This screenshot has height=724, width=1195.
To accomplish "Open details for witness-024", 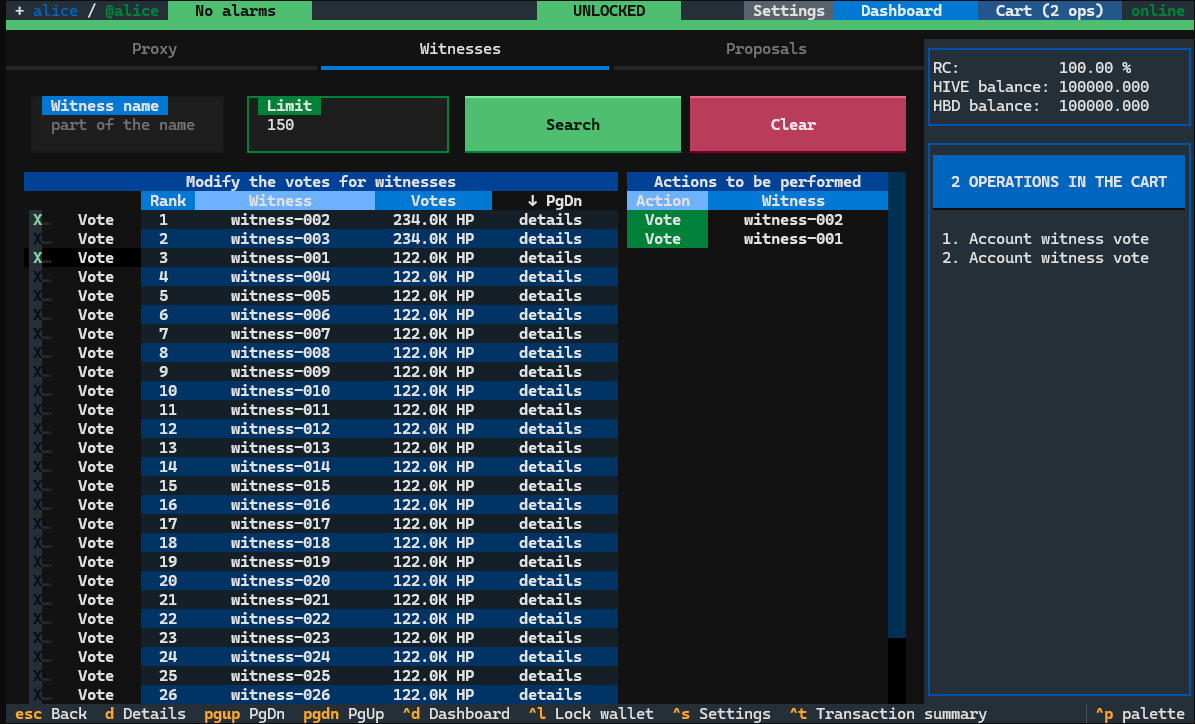I will coord(550,657).
